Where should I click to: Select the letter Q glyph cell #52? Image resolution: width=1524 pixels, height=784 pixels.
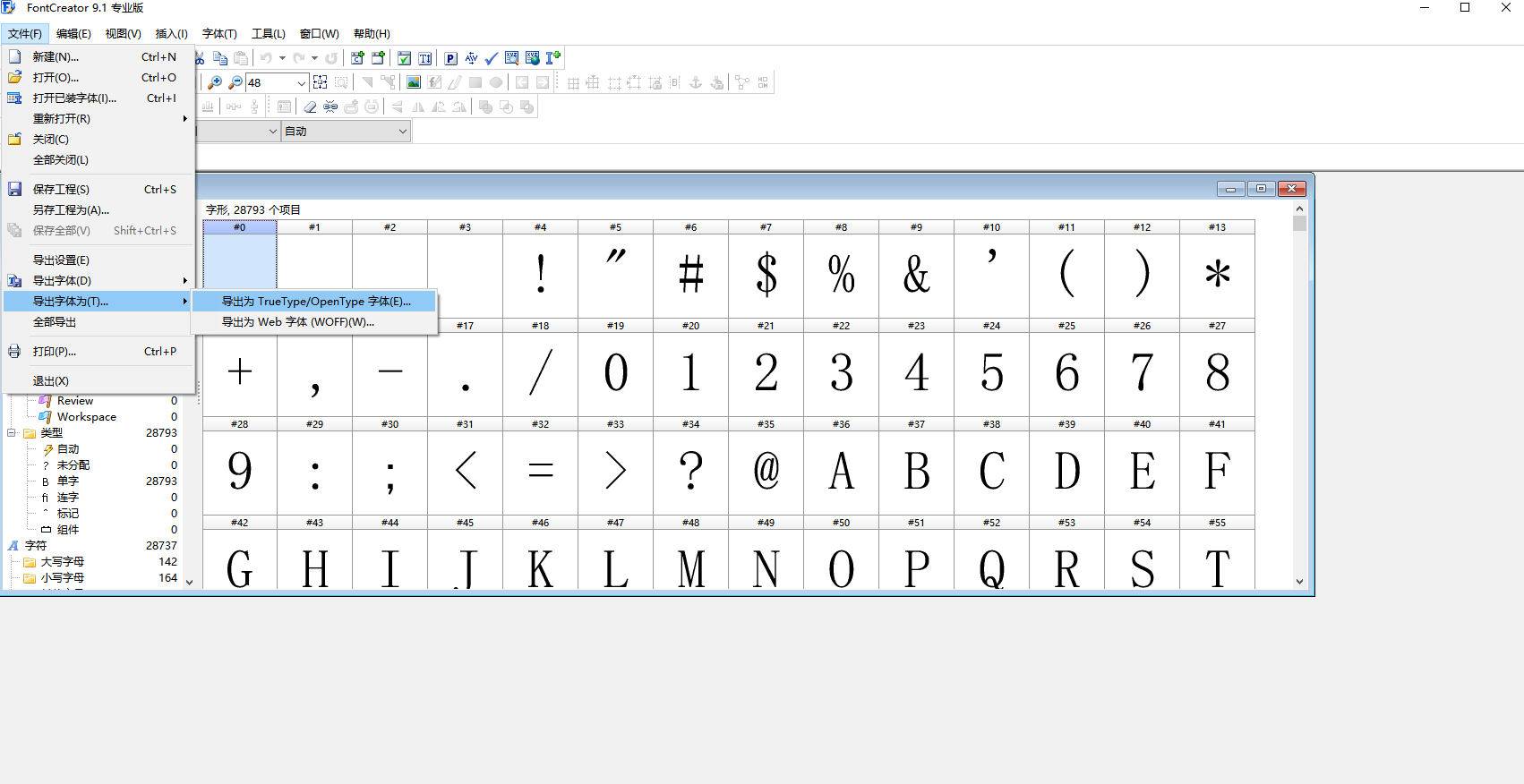click(992, 553)
